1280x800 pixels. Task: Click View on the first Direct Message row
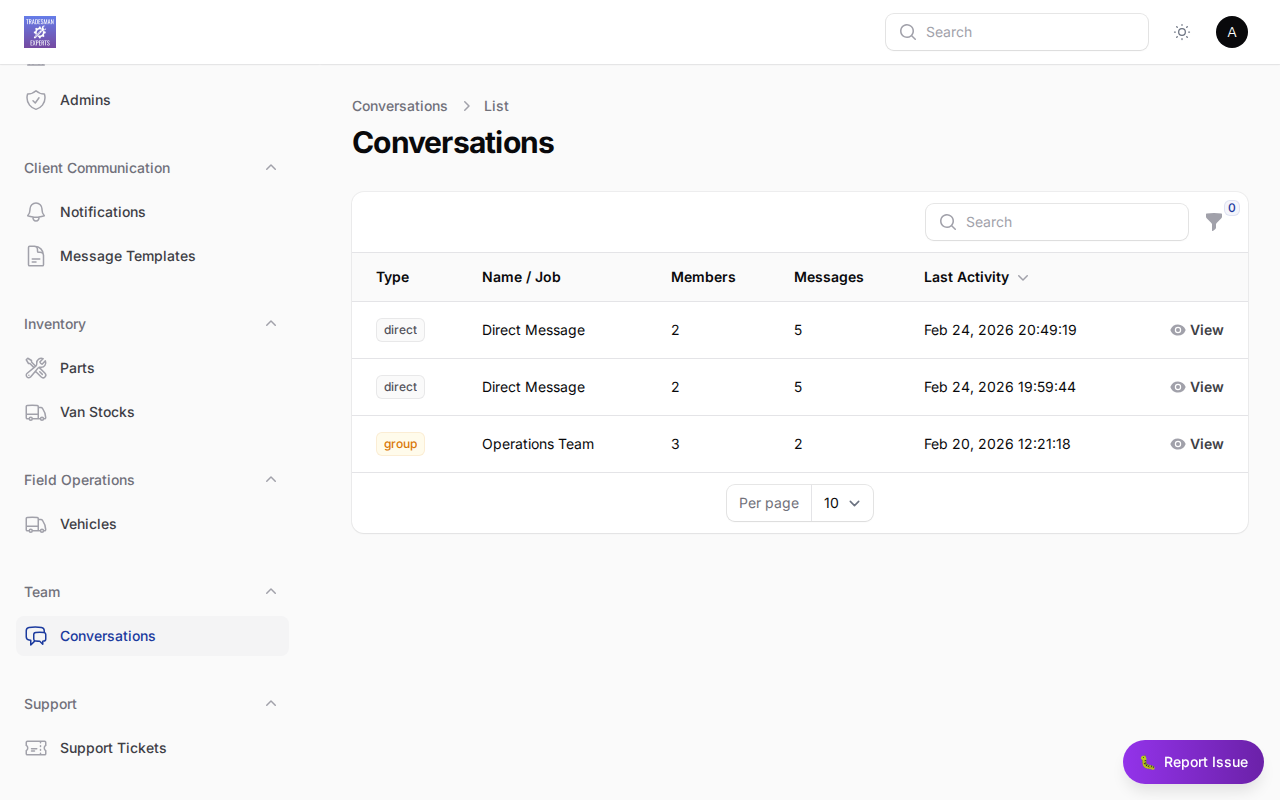tap(1197, 330)
